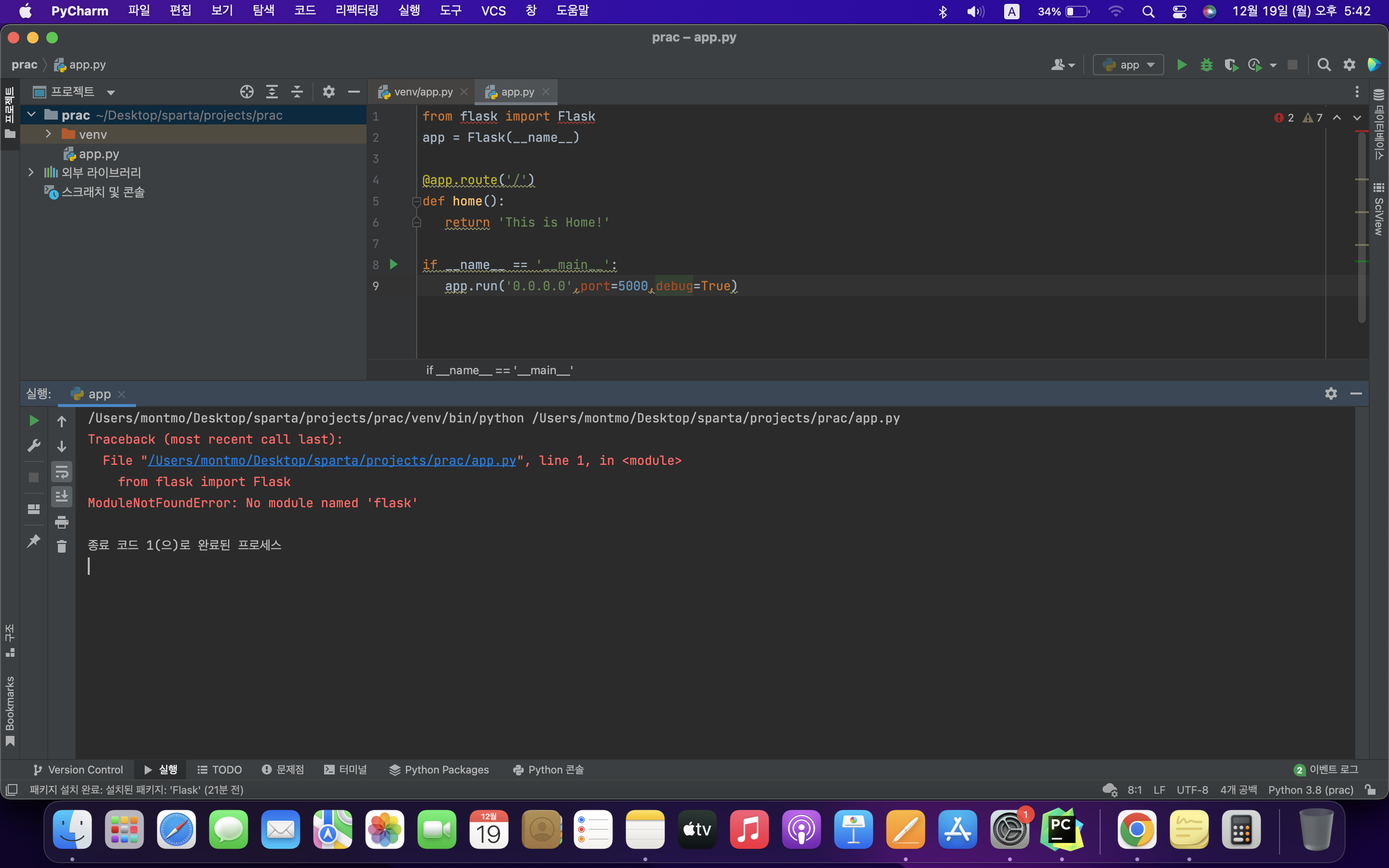Open Search Everywhere magnifier in PyCharm toolbar
The image size is (1389, 868).
pyautogui.click(x=1324, y=65)
